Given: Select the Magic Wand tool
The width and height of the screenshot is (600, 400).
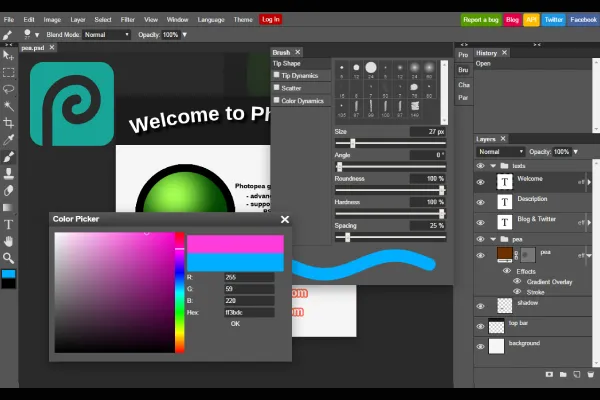Looking at the screenshot, I should coord(8,106).
